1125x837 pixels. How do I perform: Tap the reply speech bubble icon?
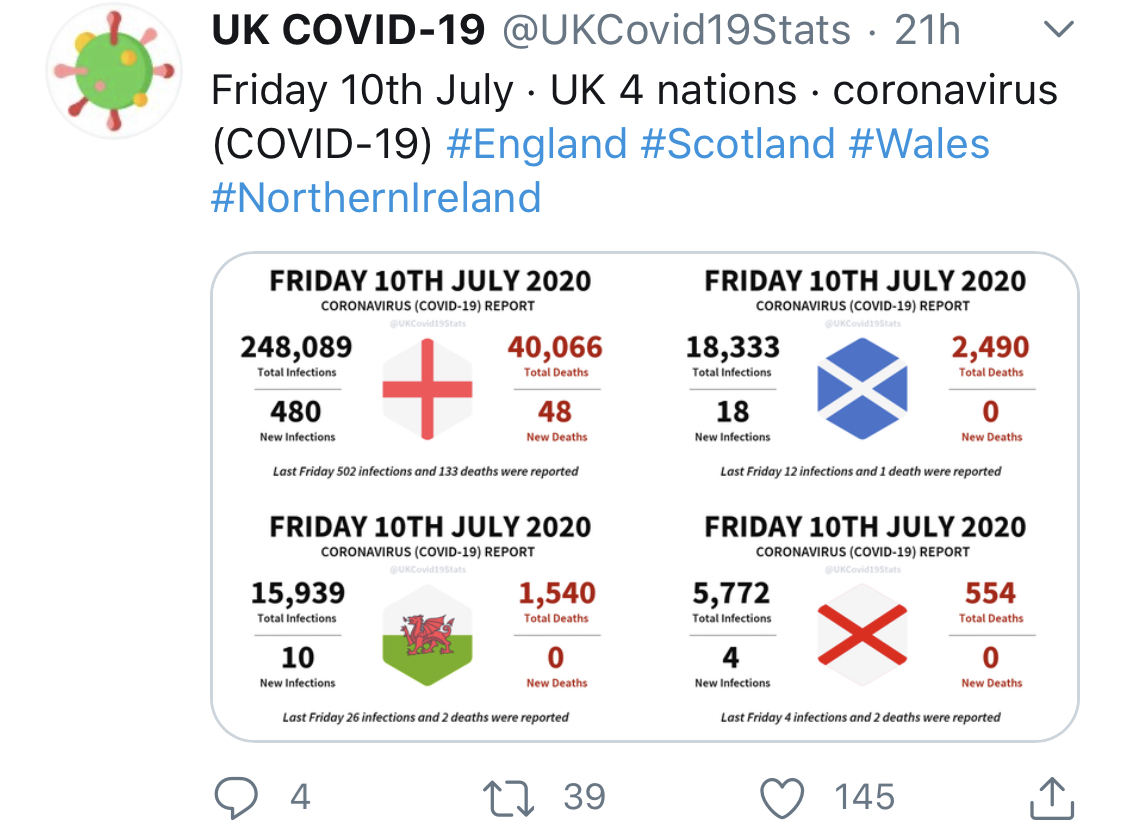[x=237, y=798]
